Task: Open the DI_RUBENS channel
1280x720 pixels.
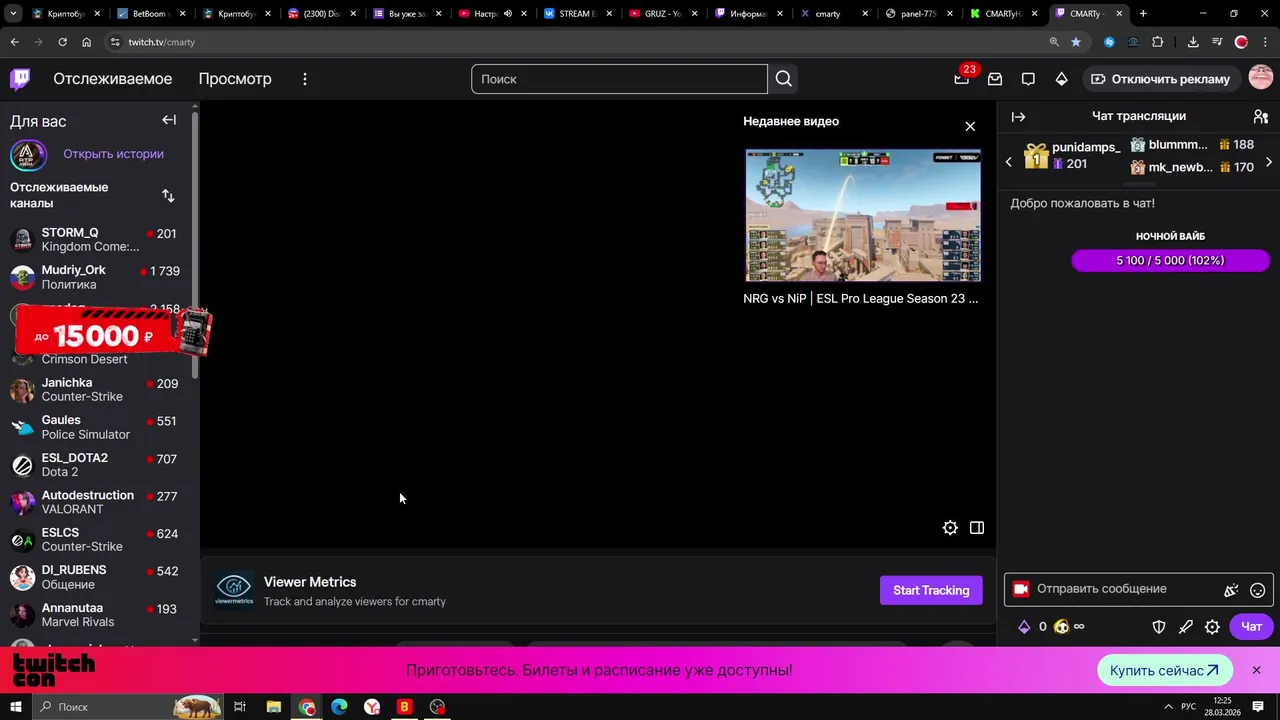Action: pos(95,577)
